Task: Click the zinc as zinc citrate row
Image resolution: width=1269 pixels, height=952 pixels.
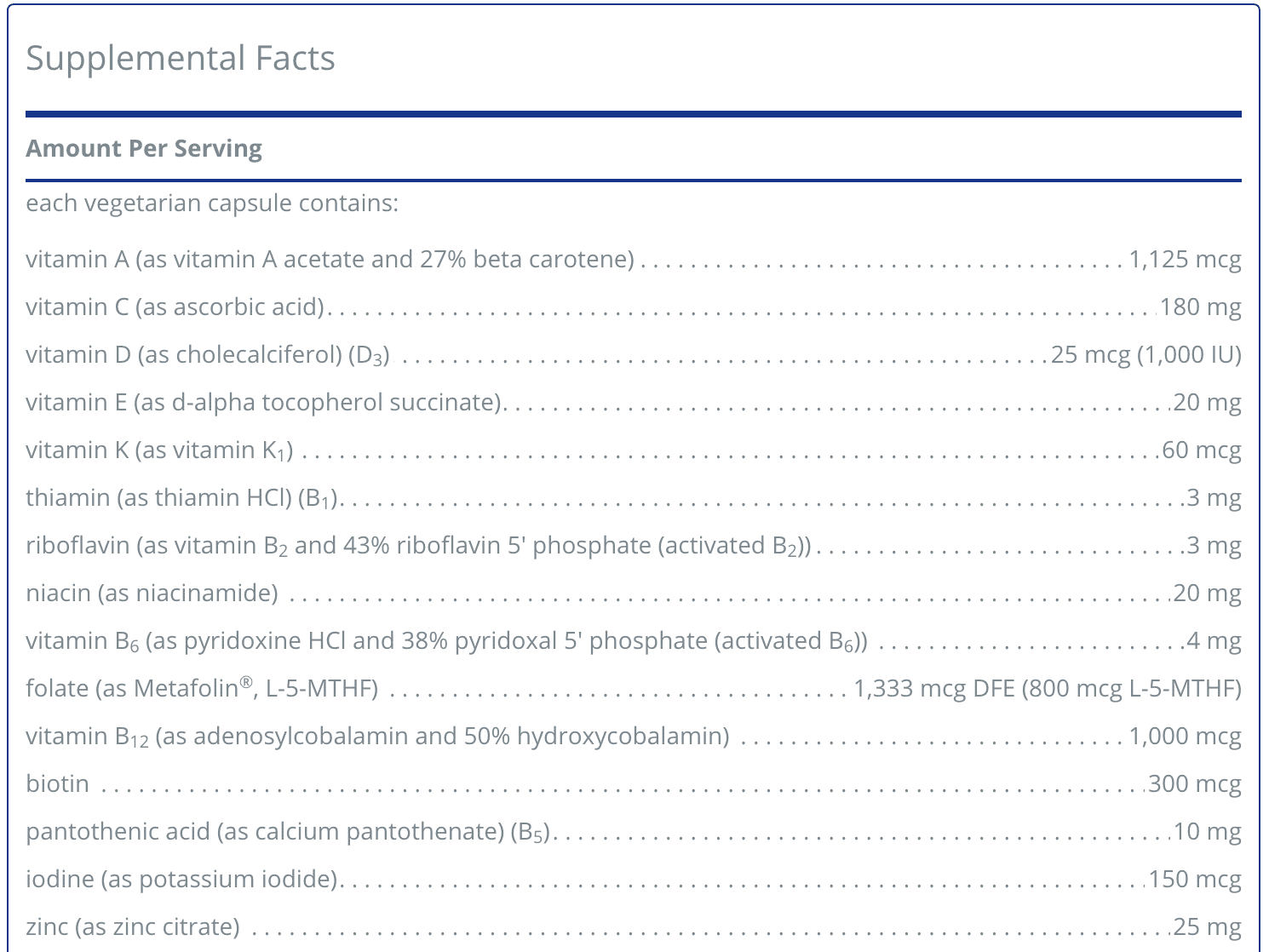Action: [x=634, y=926]
